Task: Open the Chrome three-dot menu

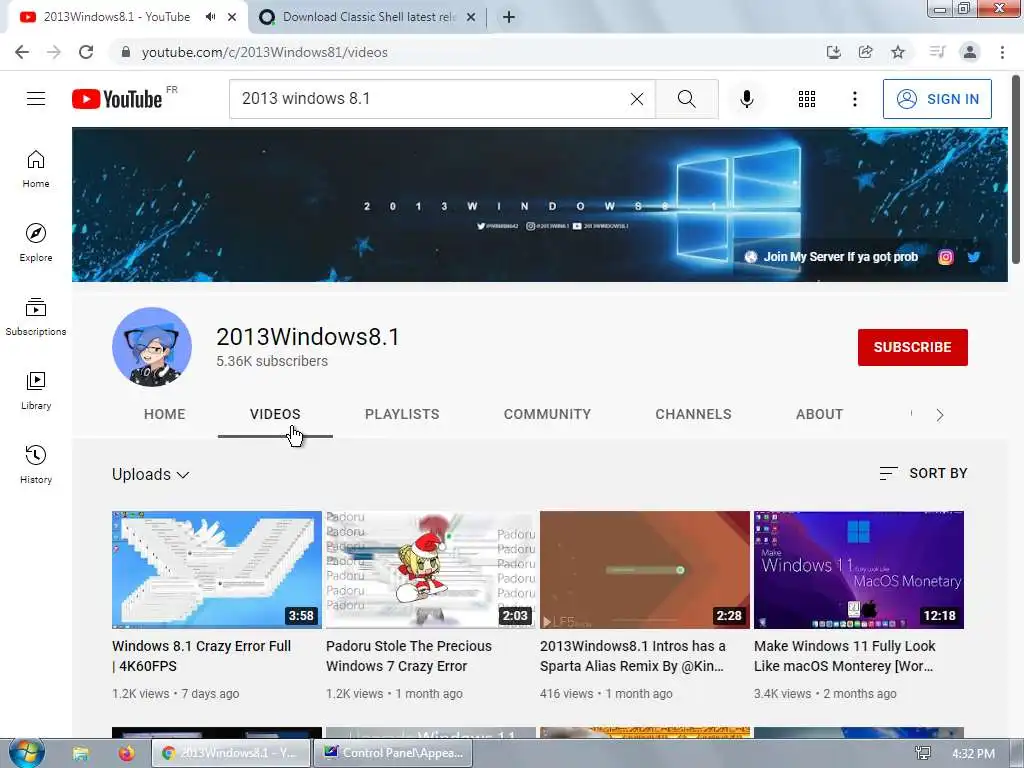Action: (x=1002, y=52)
